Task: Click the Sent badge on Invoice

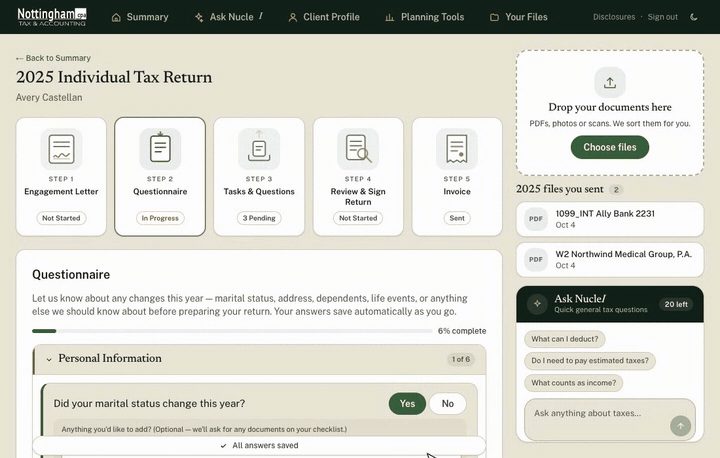Action: pos(457,218)
